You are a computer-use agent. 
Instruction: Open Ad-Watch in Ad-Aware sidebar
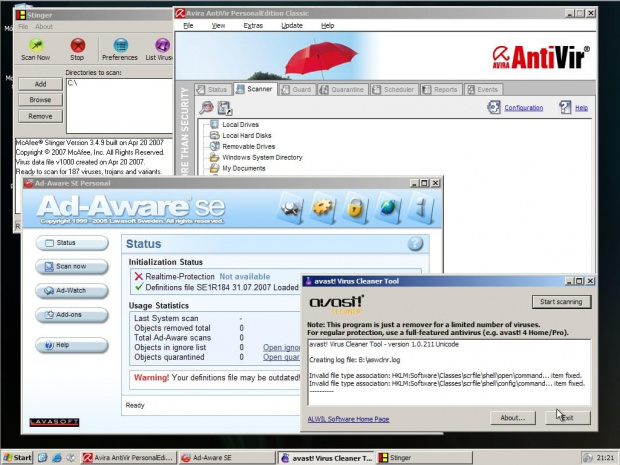[x=72, y=291]
